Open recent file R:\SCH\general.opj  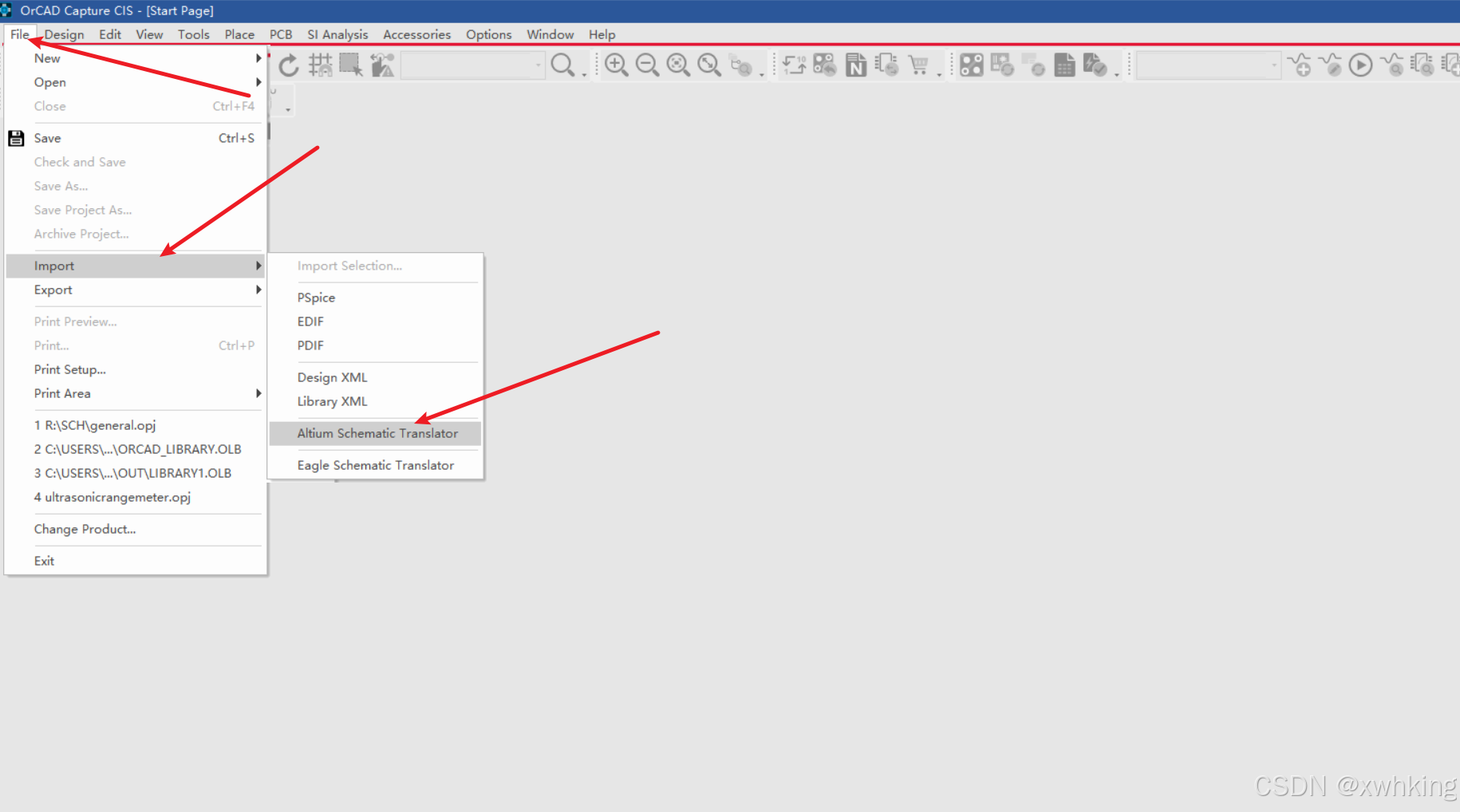136,425
